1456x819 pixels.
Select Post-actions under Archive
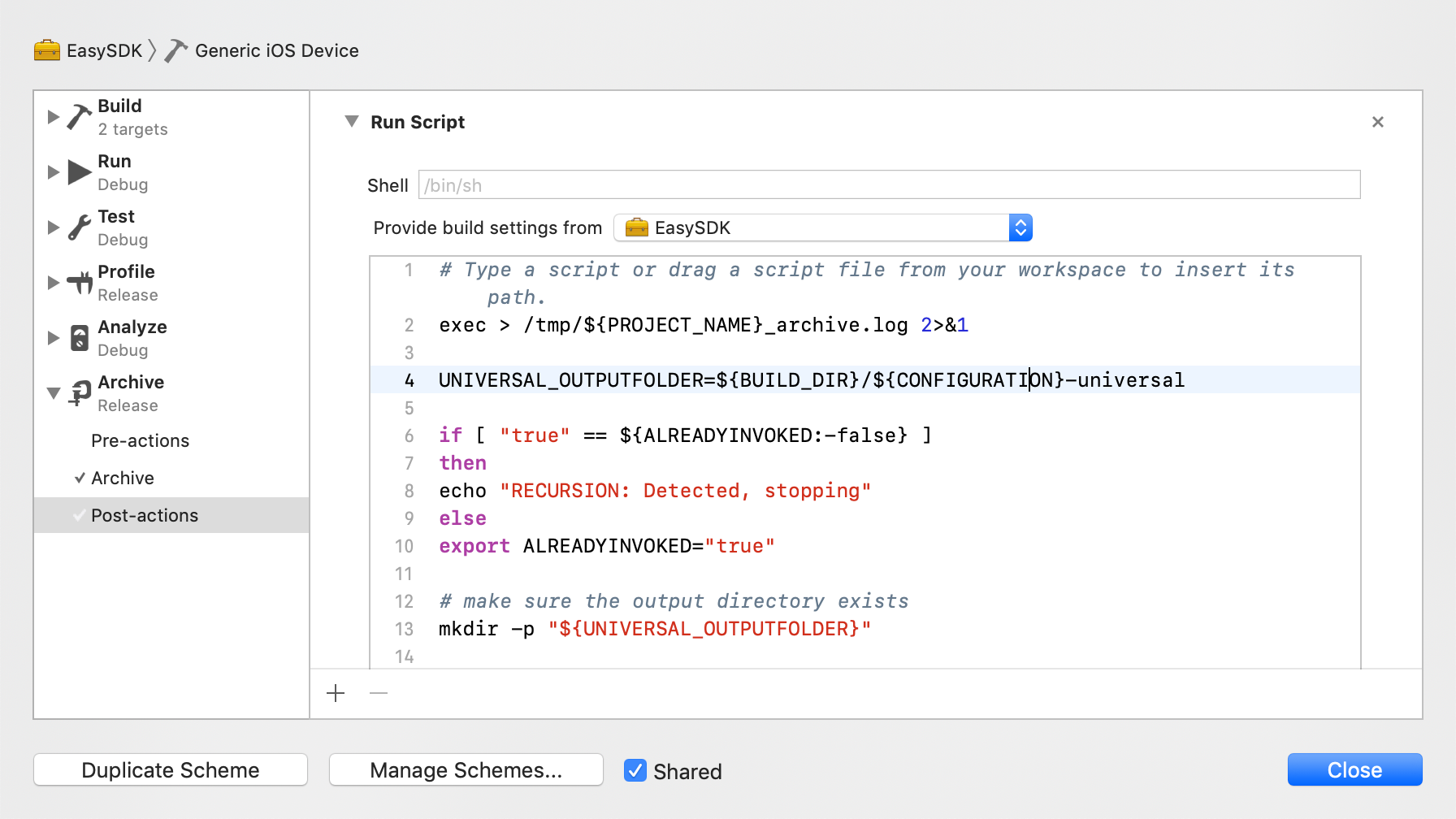coord(145,515)
